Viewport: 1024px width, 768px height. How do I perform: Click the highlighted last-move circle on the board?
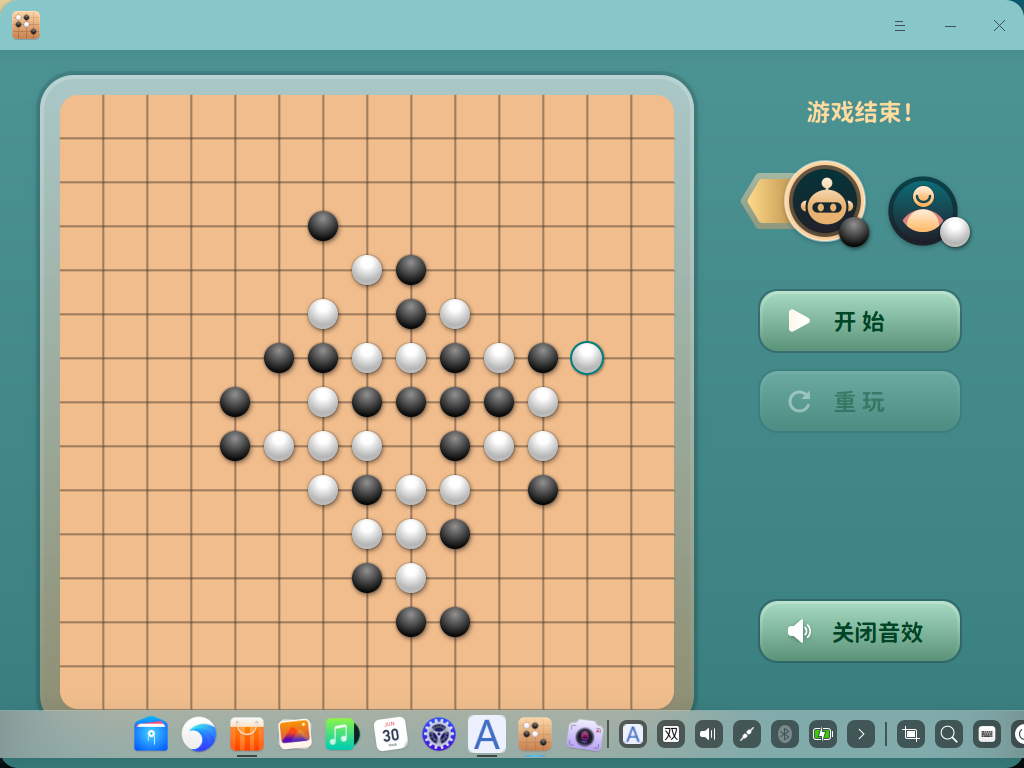pos(587,359)
